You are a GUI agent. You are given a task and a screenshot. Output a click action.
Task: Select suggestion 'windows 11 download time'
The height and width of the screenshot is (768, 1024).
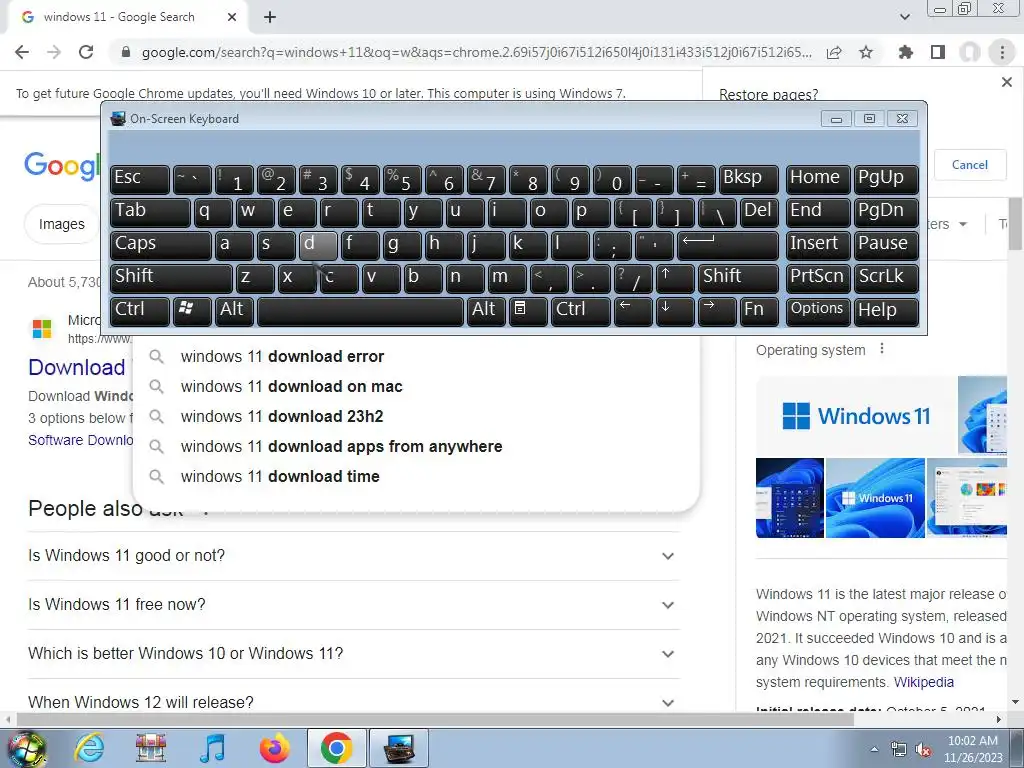(x=416, y=477)
